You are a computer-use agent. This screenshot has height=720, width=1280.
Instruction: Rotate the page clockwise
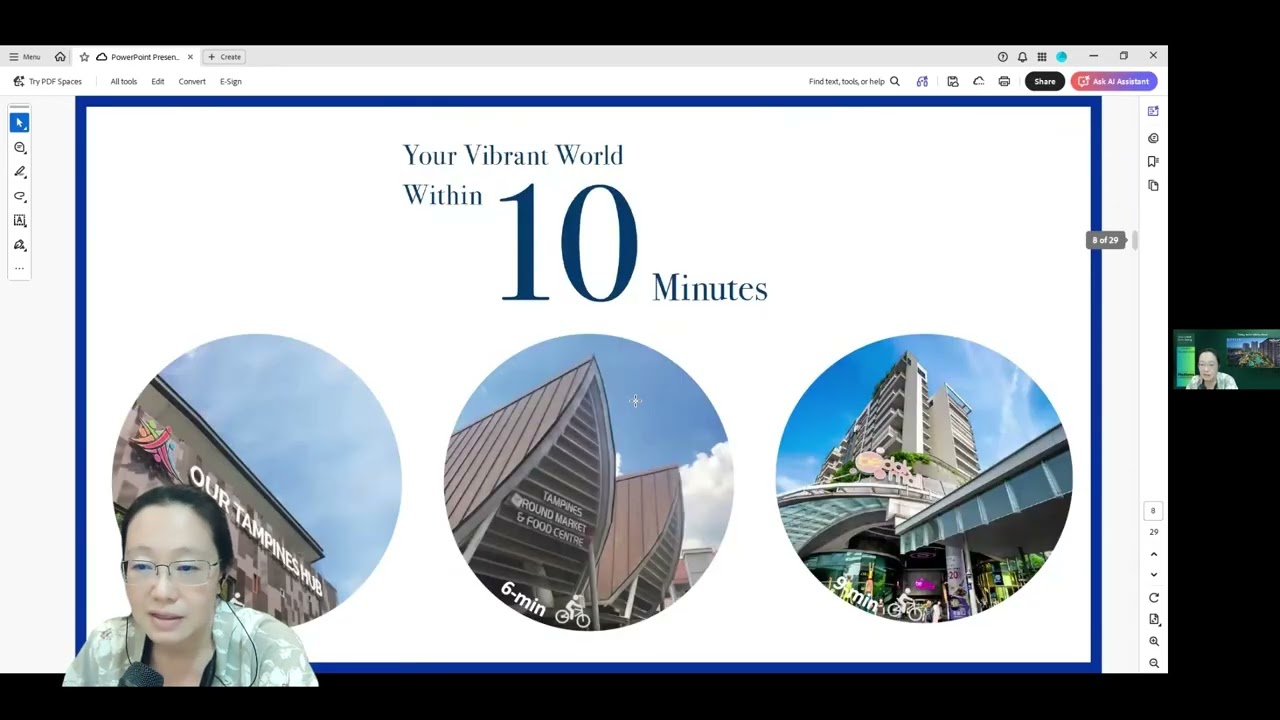click(1154, 598)
